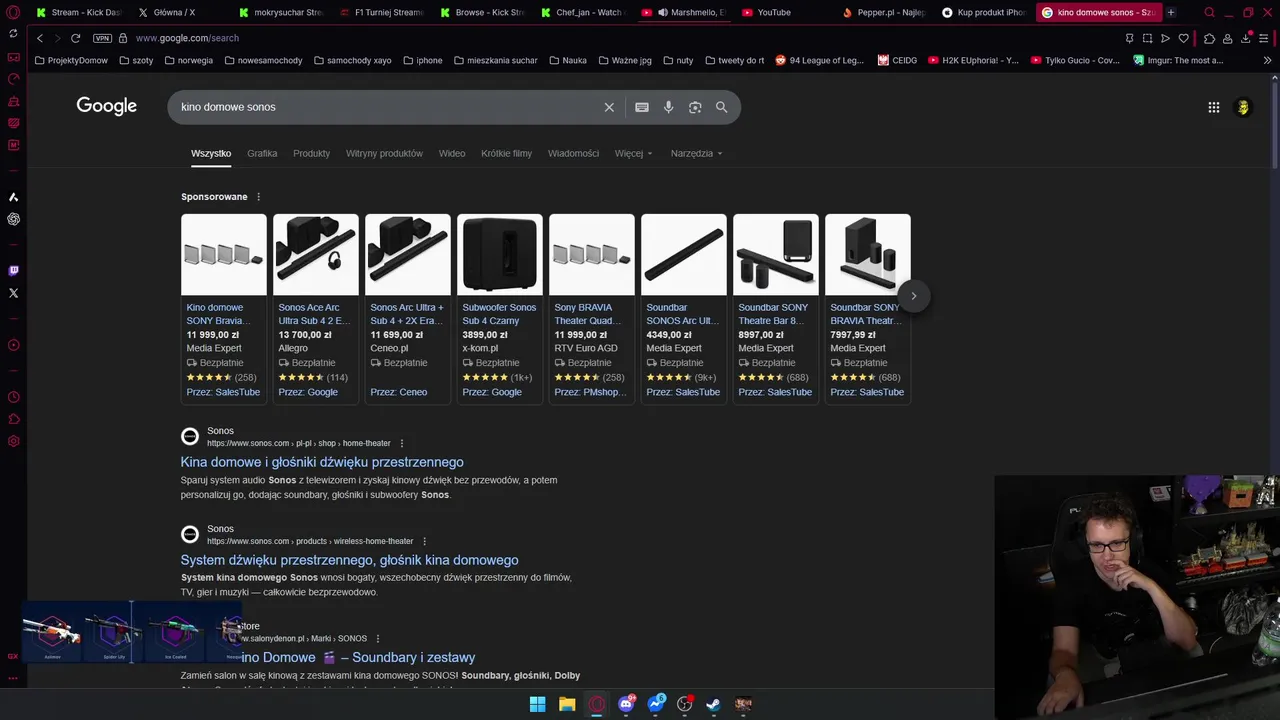Click the magnifier search button
This screenshot has height=720, width=1280.
721,107
